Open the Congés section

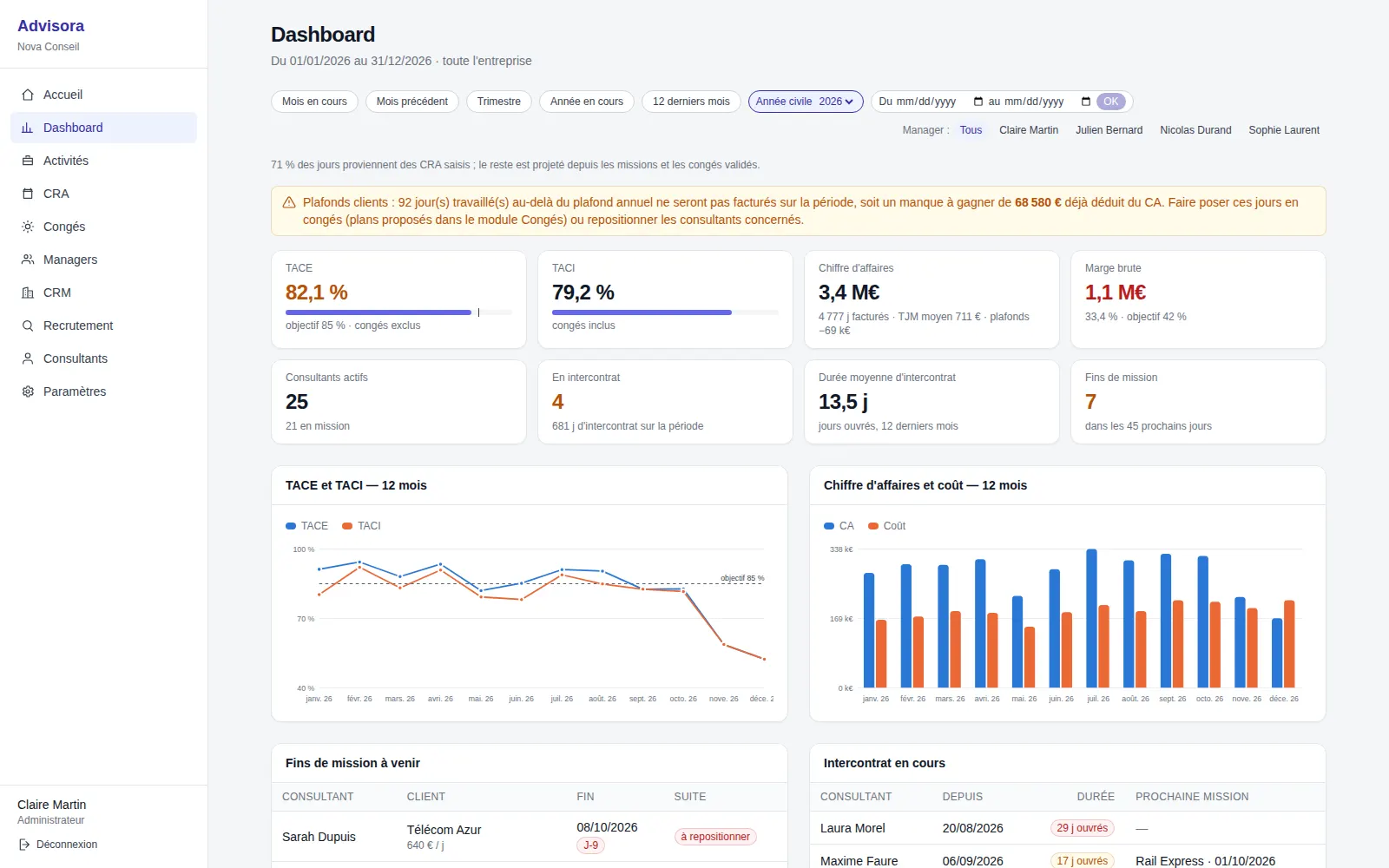tap(104, 227)
